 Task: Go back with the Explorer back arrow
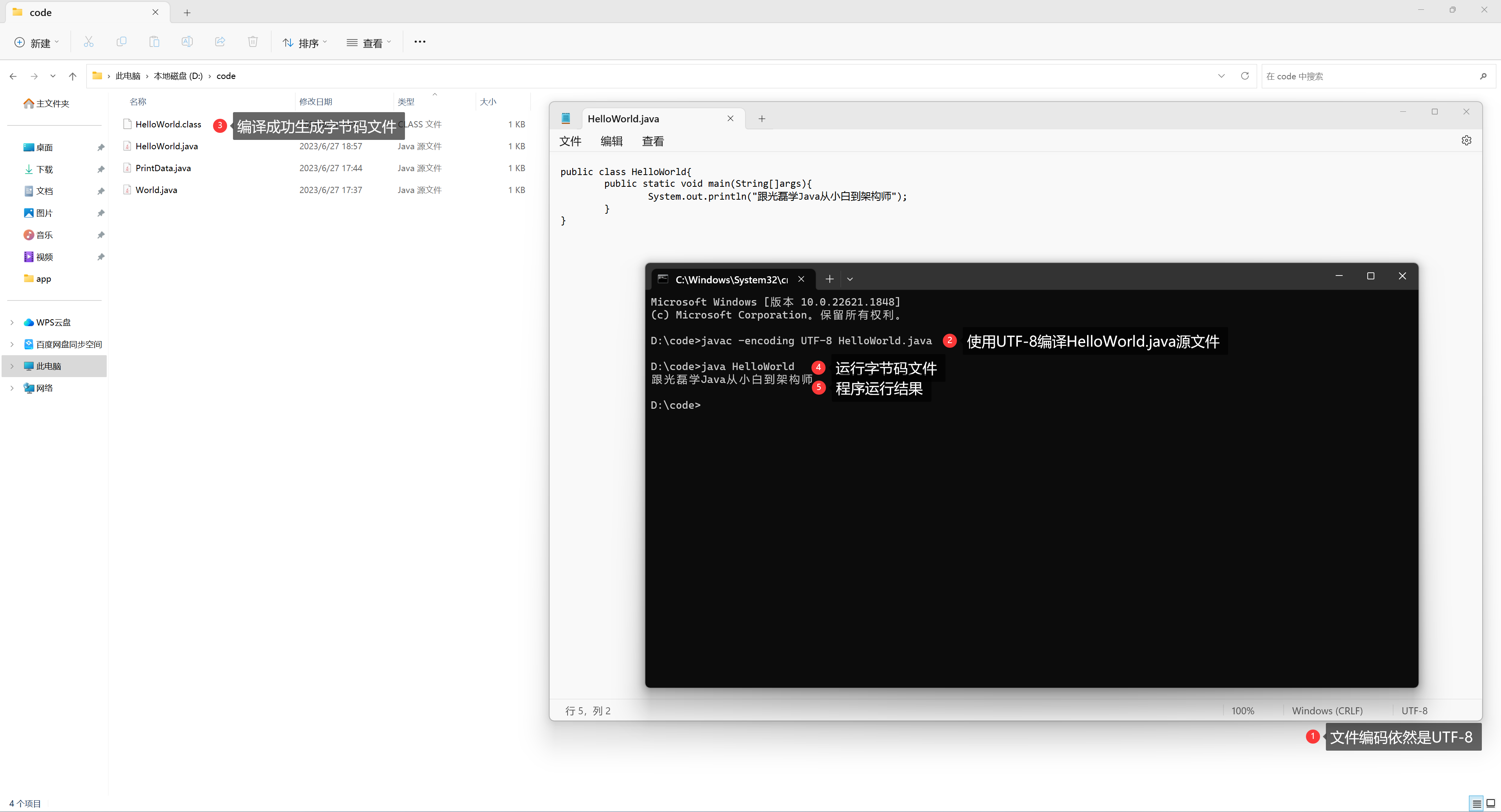[x=13, y=76]
